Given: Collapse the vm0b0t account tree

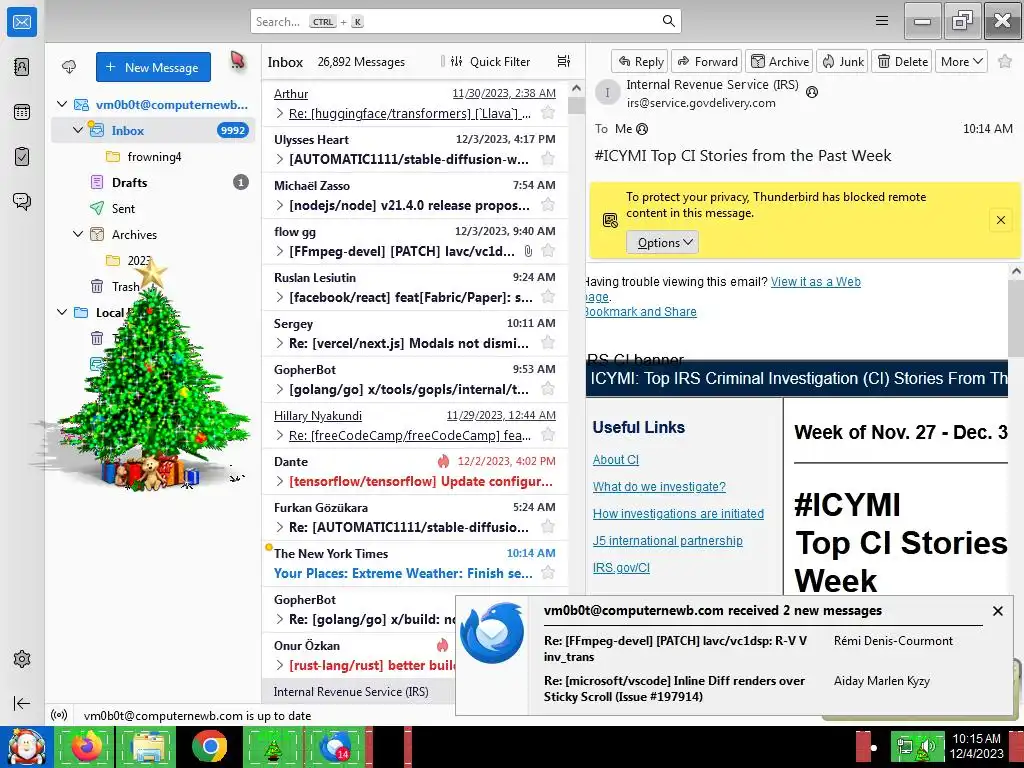Looking at the screenshot, I should coord(62,104).
